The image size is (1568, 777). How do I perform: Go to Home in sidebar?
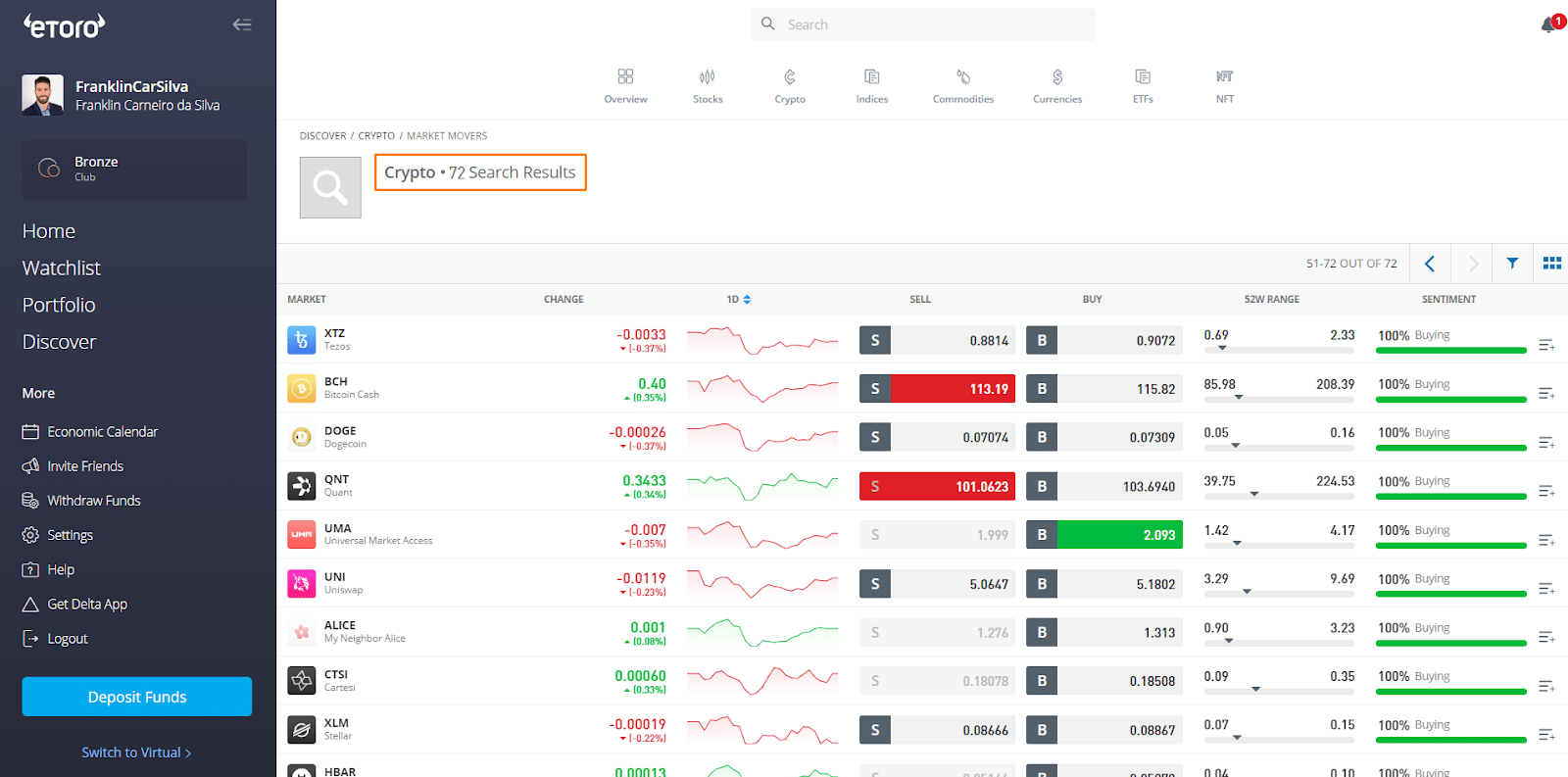click(x=49, y=231)
